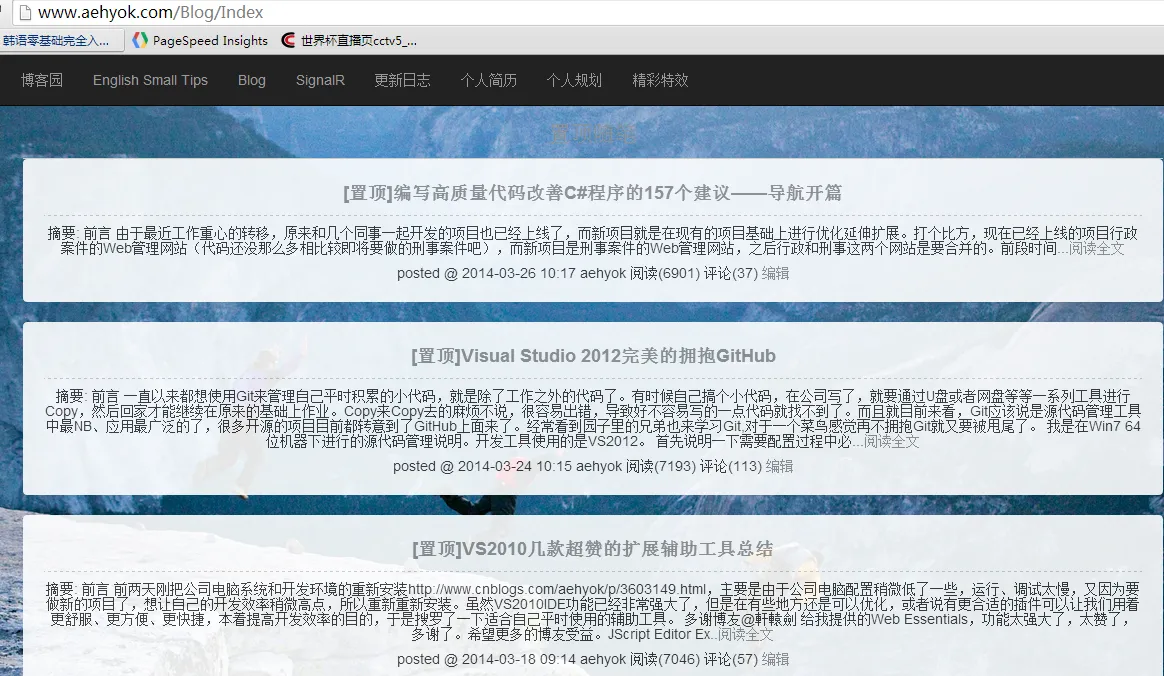This screenshot has height=676, width=1164.
Task: Click 阅读全文 on the C# 157 suggestions post
Action: point(1096,249)
